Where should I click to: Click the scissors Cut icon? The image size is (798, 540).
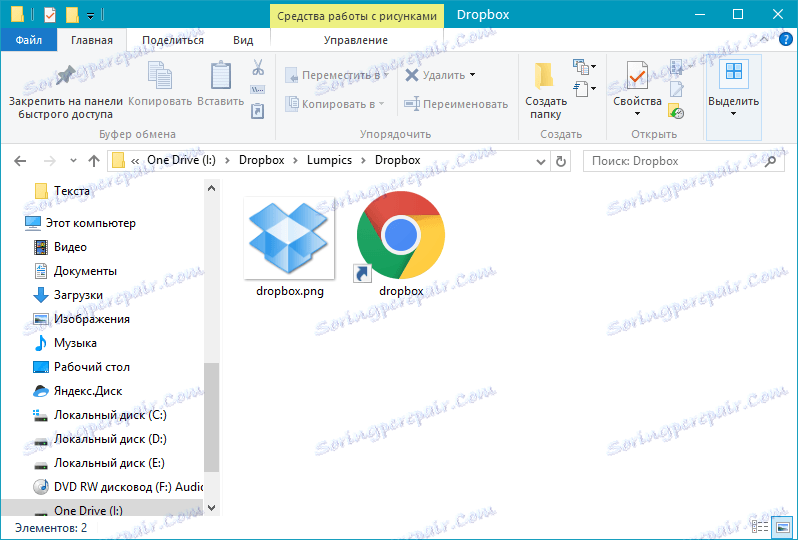[x=258, y=67]
